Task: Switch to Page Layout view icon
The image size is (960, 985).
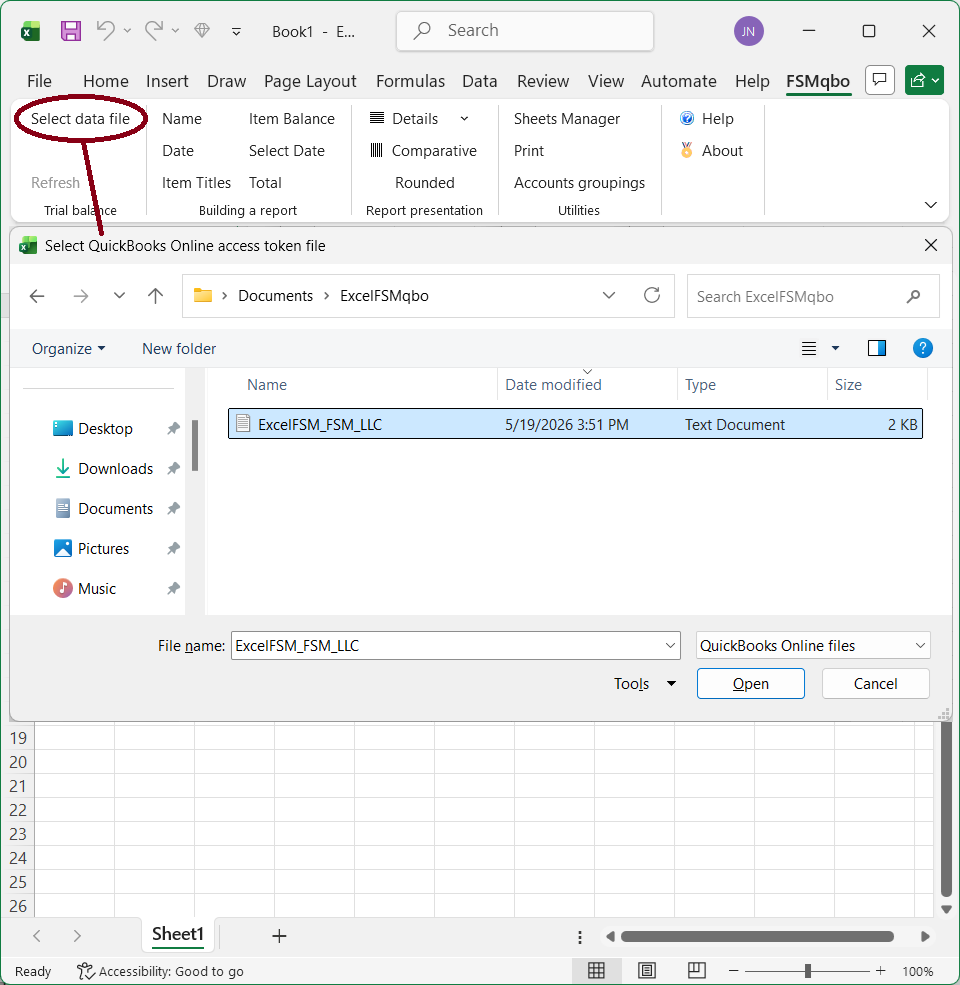Action: 646,971
